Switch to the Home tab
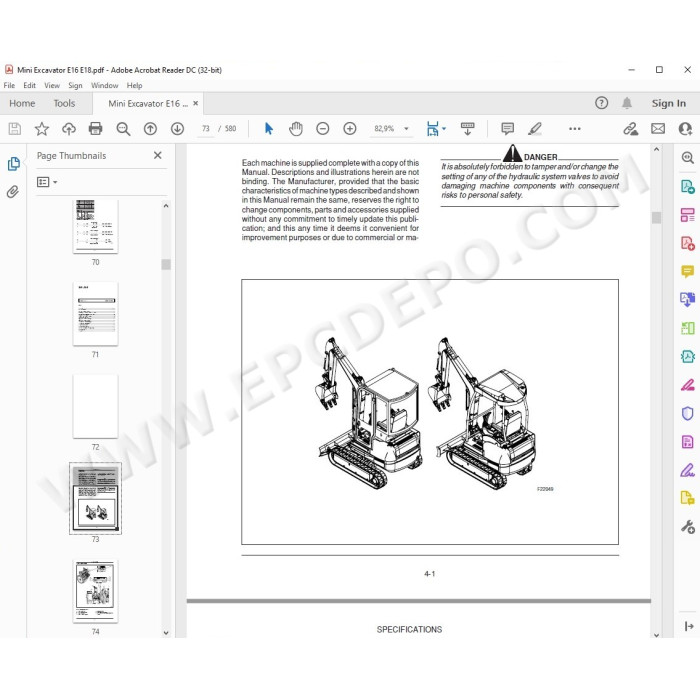Screen dimensions: 700x700 click(x=22, y=103)
